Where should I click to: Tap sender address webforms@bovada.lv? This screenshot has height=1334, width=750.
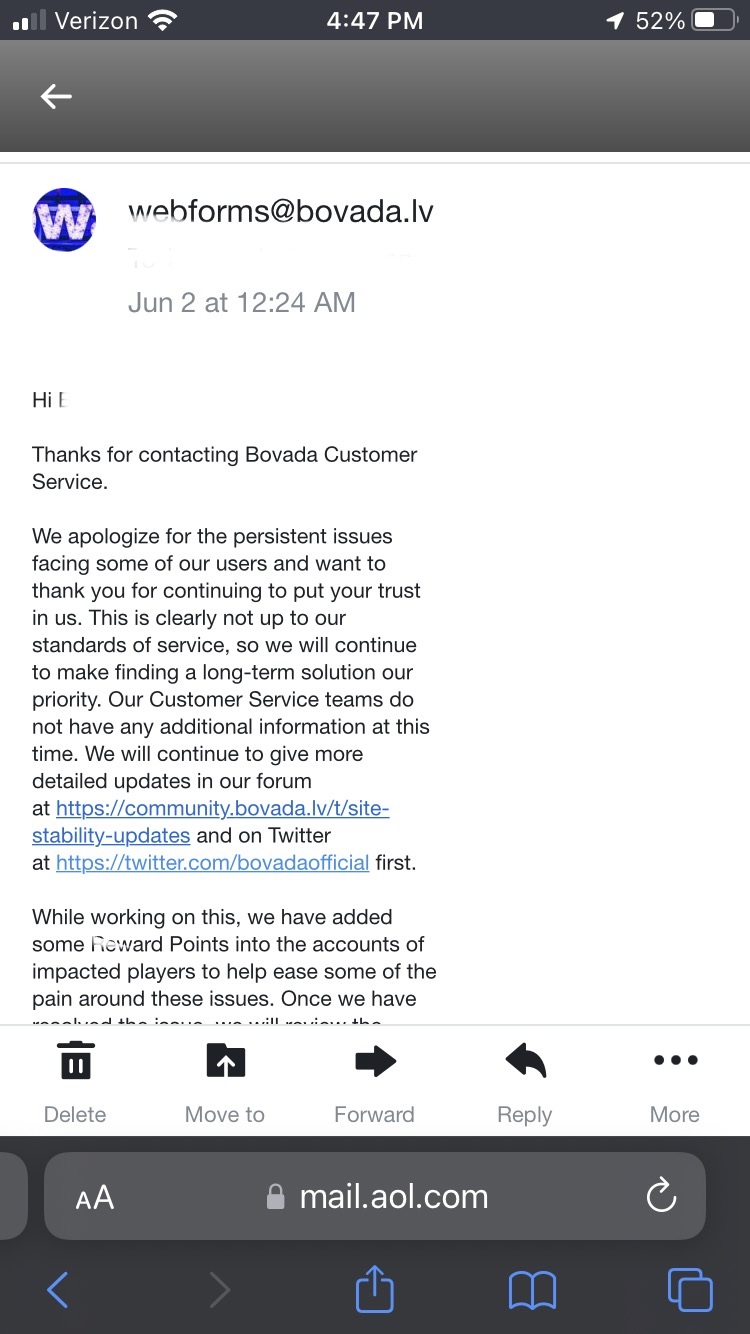point(280,211)
